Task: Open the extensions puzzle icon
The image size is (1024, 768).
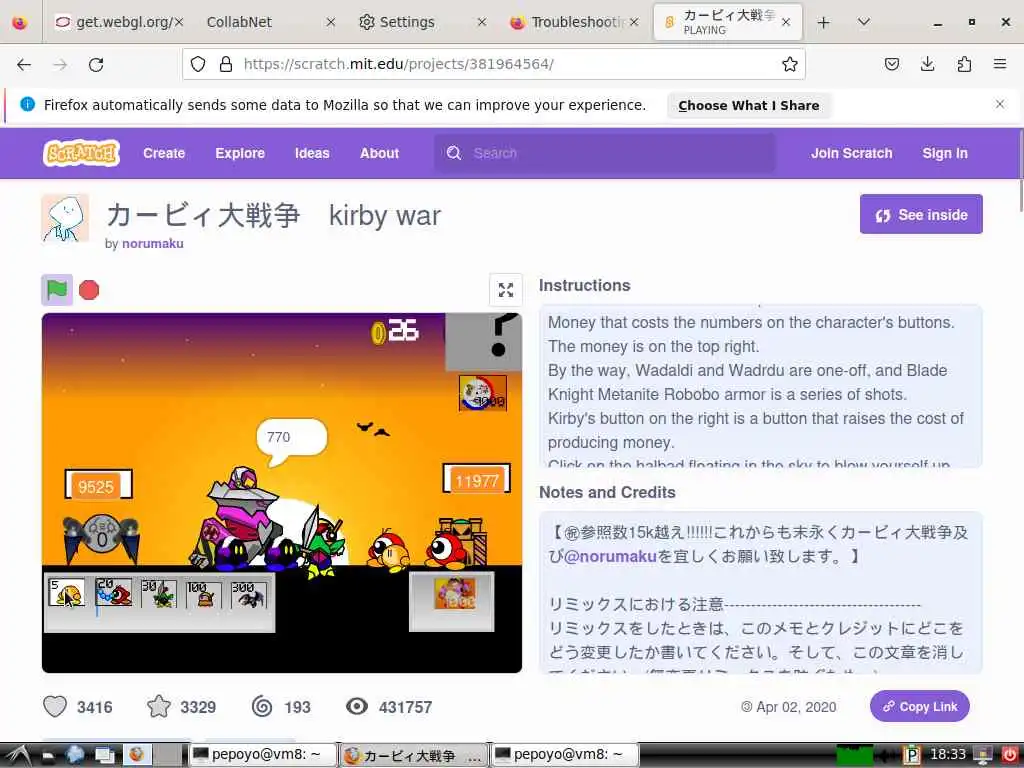Action: [x=964, y=64]
